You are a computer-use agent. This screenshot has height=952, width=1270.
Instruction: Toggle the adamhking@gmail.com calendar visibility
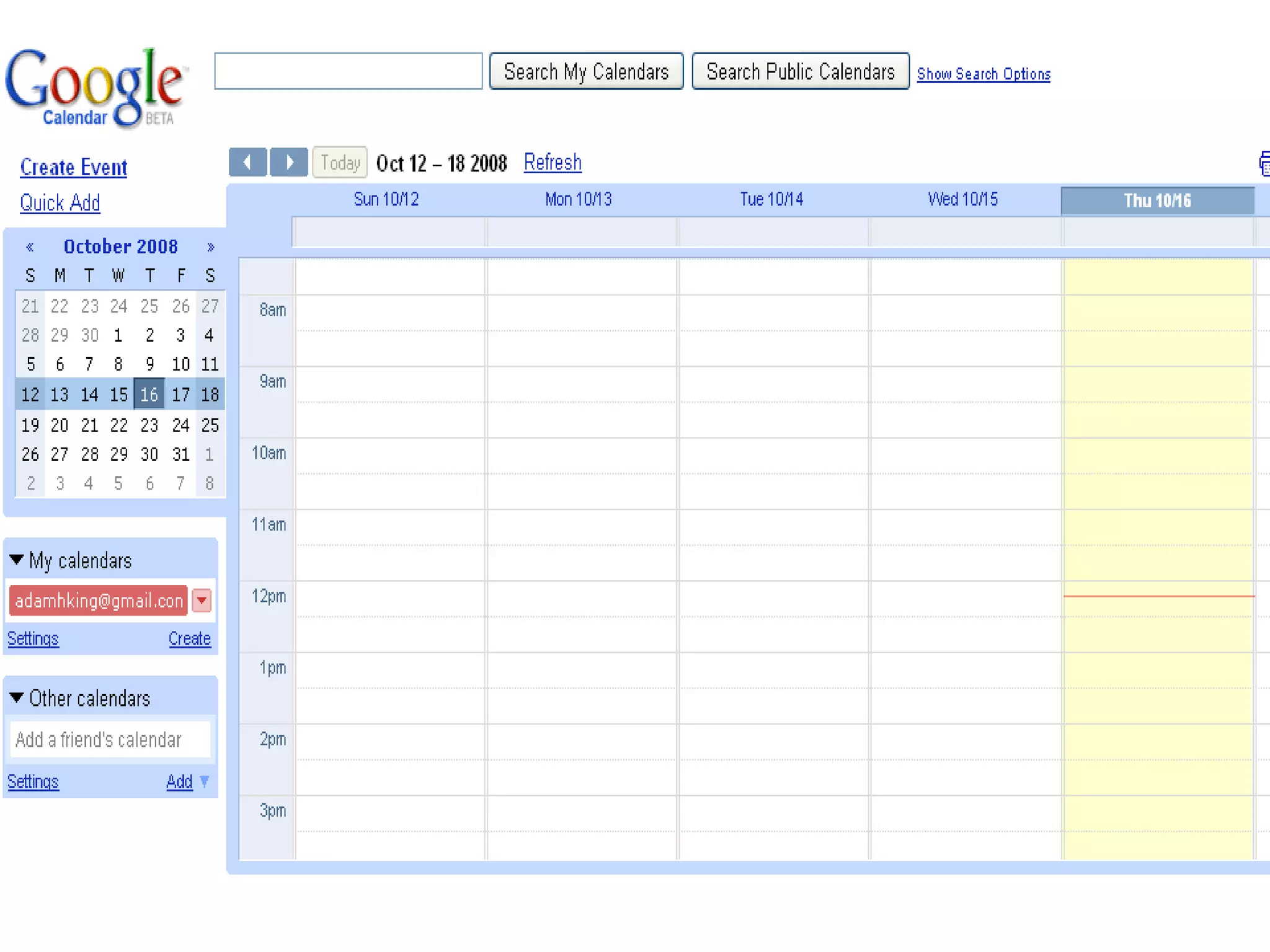(x=98, y=601)
